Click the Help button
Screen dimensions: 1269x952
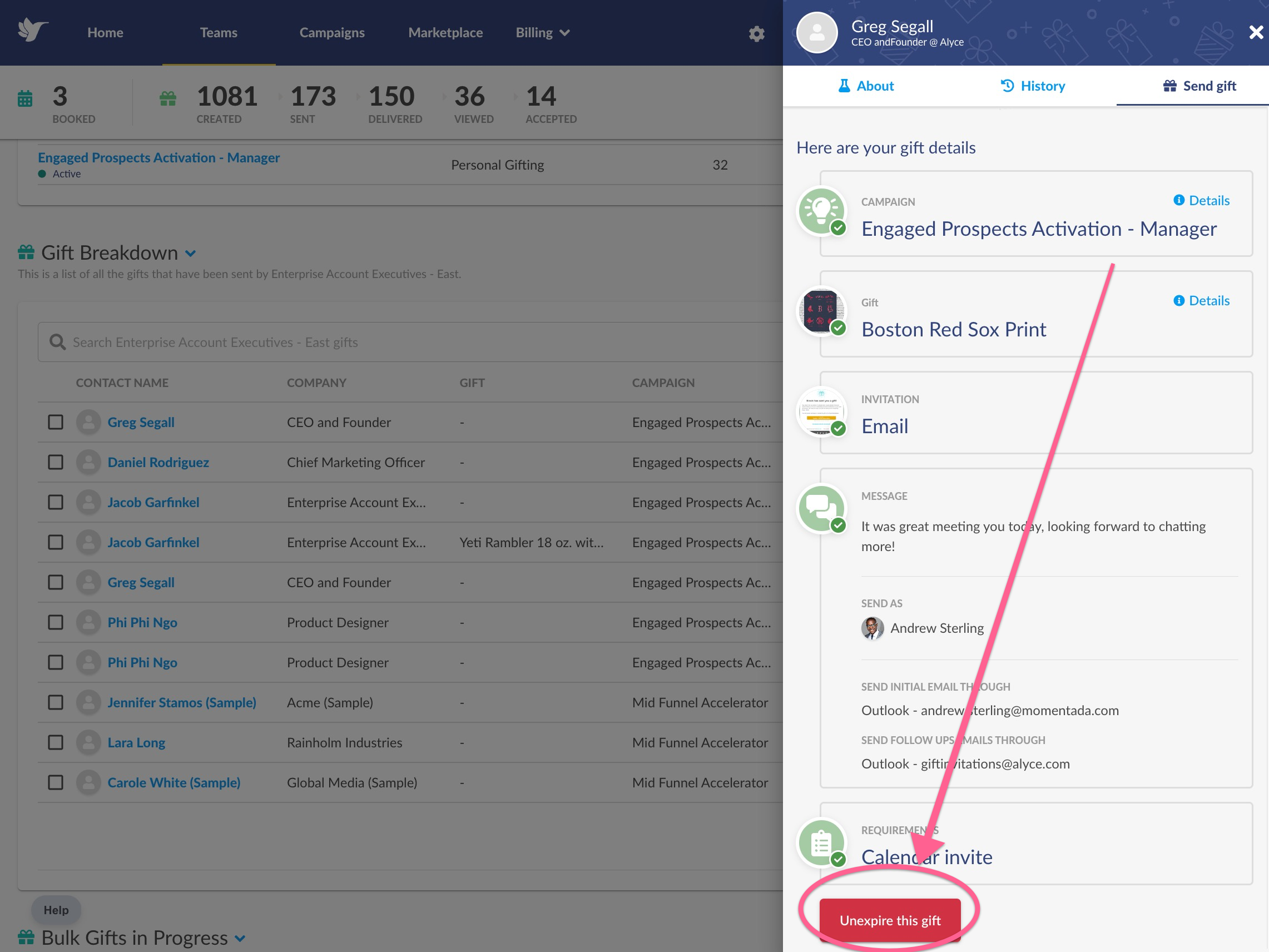point(56,910)
